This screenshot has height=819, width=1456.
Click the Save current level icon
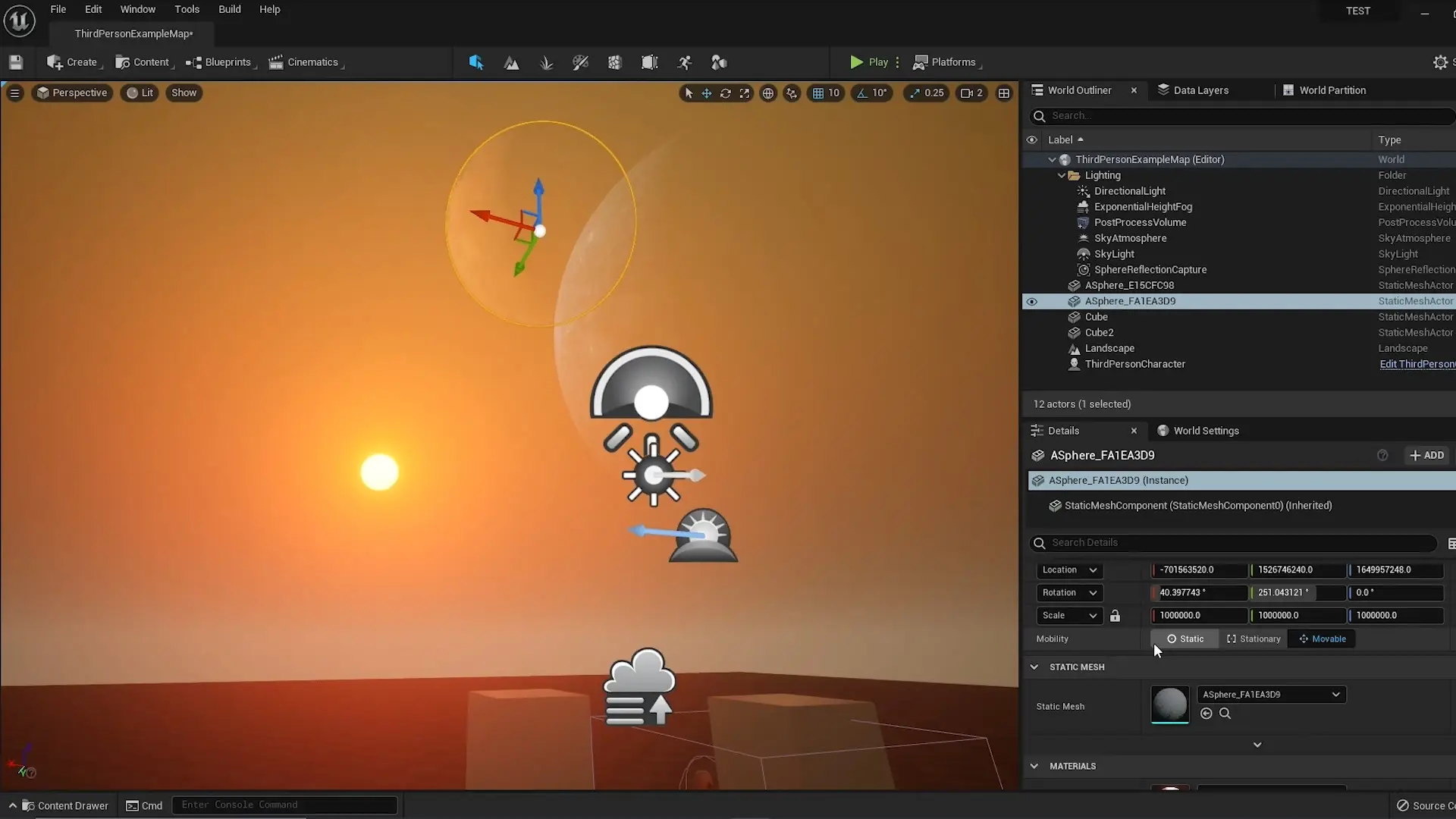(16, 62)
